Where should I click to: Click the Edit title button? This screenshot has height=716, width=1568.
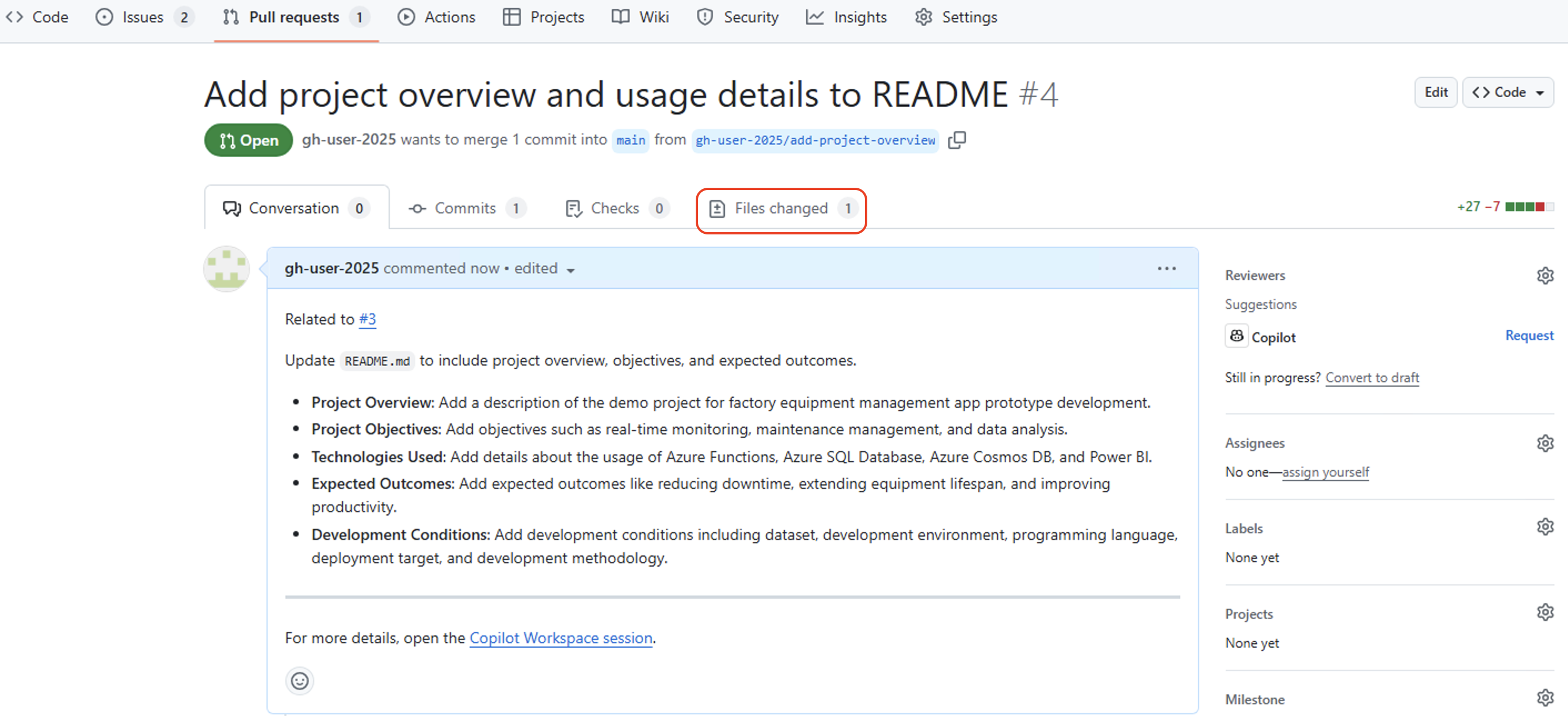[x=1435, y=93]
